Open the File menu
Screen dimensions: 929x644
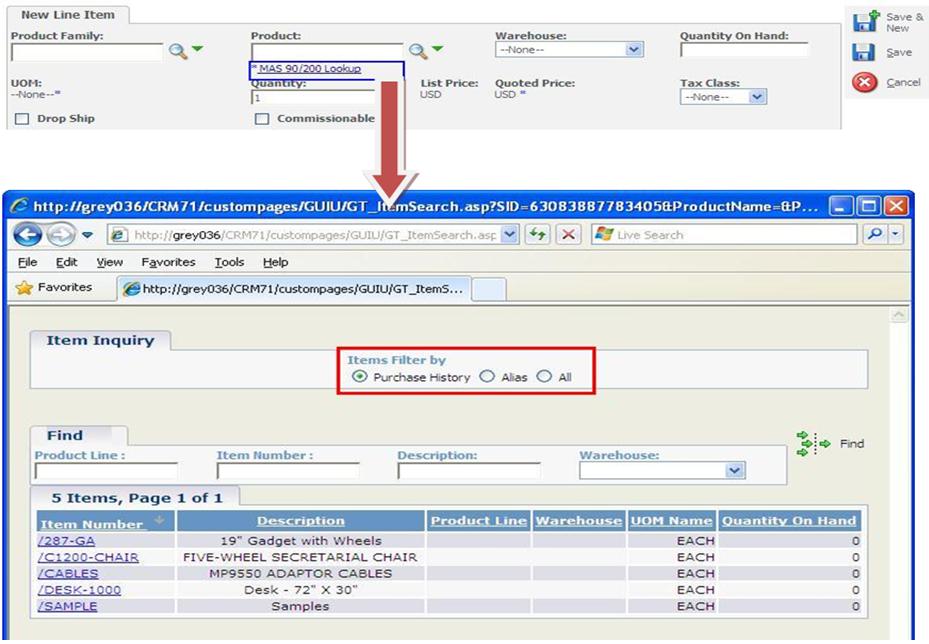click(28, 262)
